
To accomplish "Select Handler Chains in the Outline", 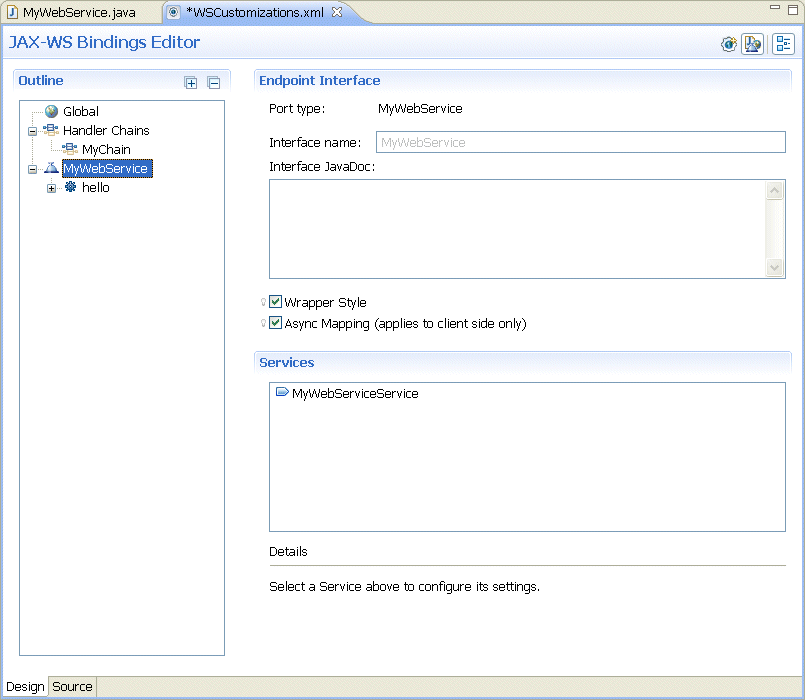I will click(106, 130).
